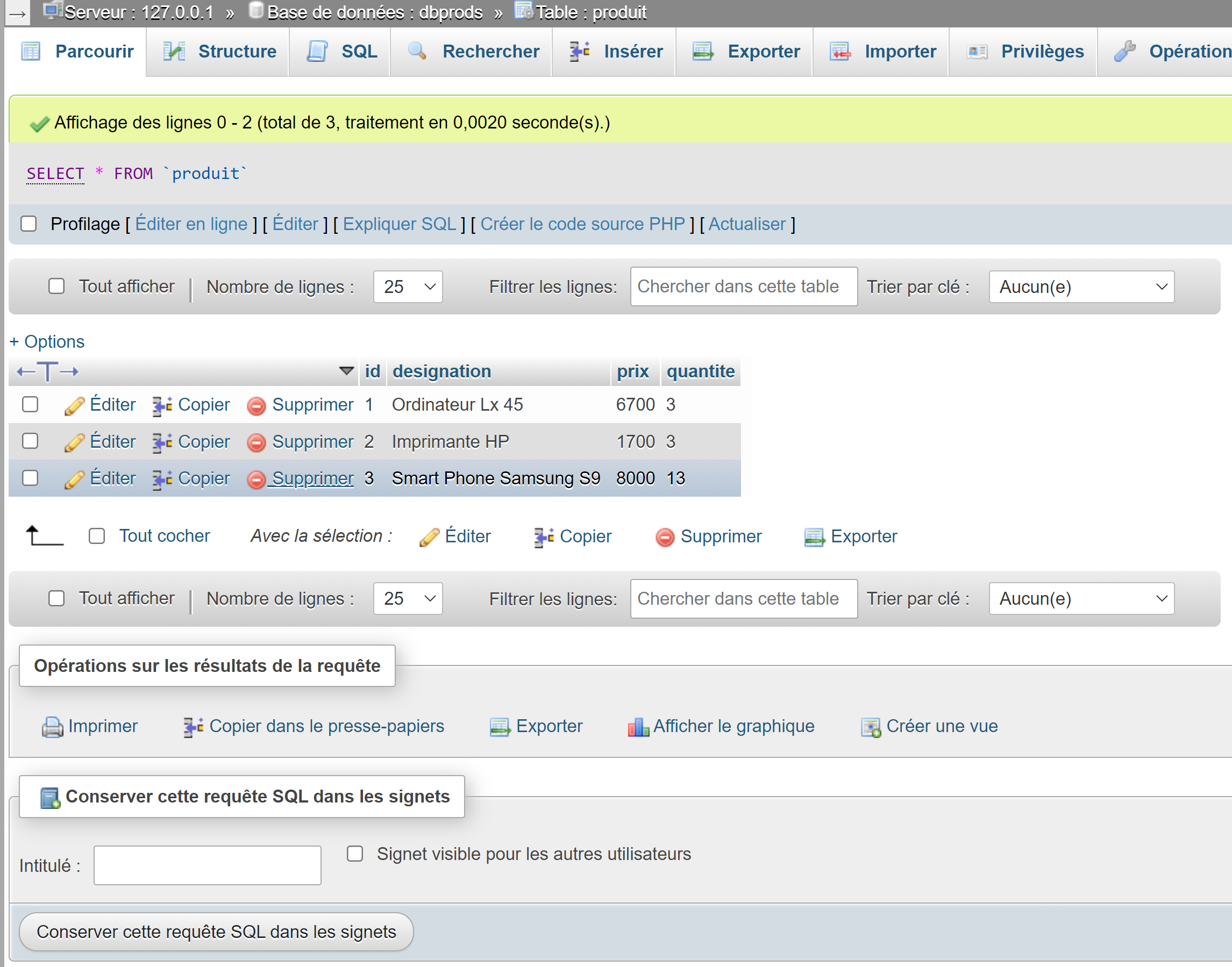Viewport: 1232px width, 967px height.
Task: Check the top Tout afficher checkbox
Action: 56,286
